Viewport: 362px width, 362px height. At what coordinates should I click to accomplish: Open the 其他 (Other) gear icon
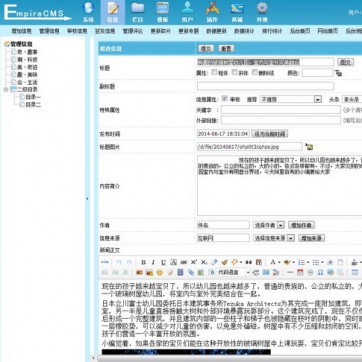pyautogui.click(x=262, y=12)
